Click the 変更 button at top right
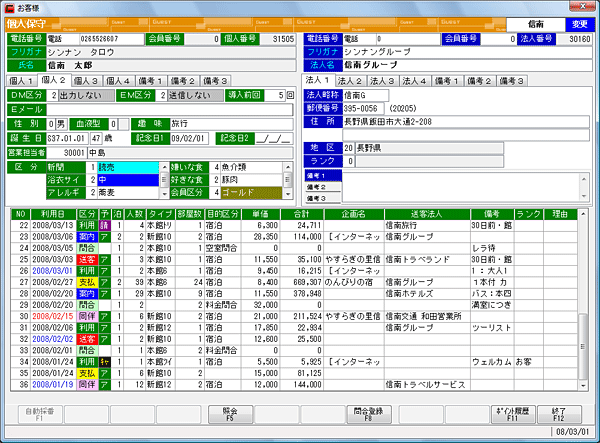 point(580,24)
